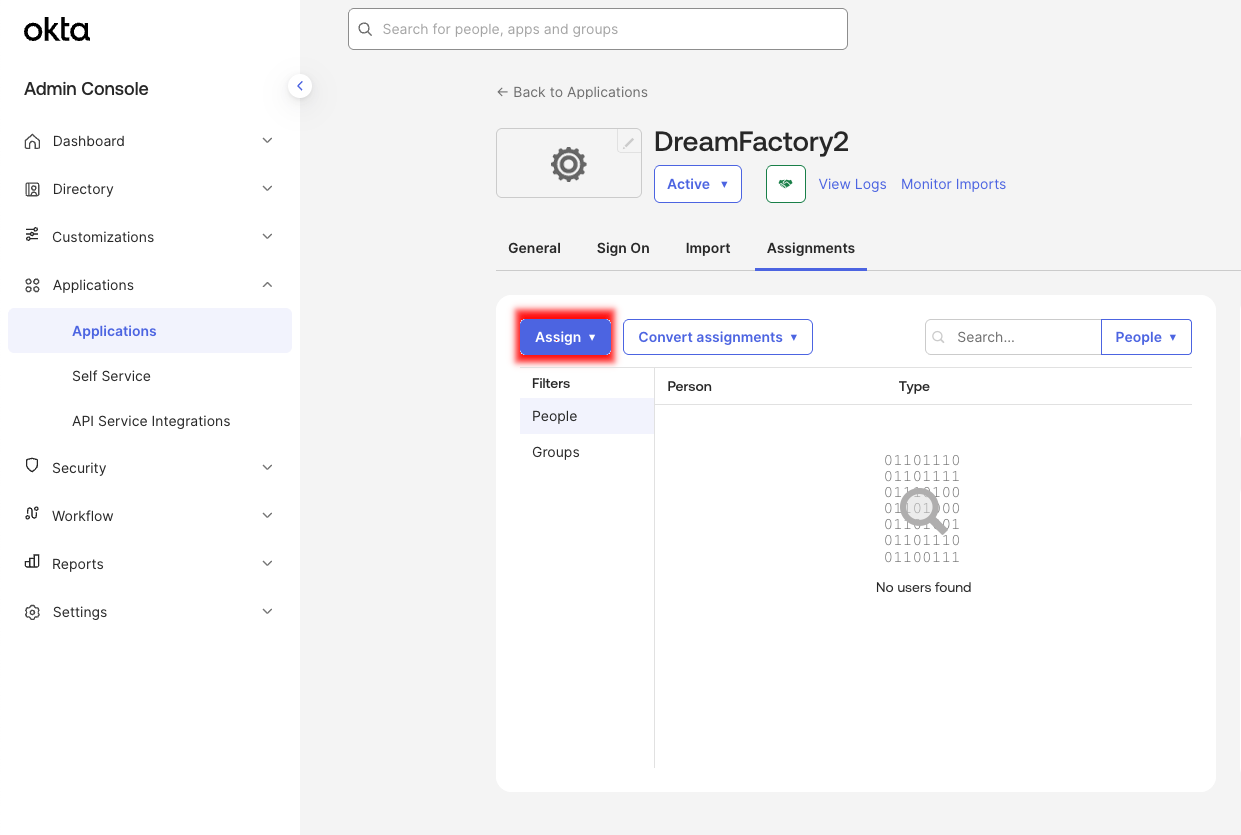Select Groups under Filters
Image resolution: width=1241 pixels, height=835 pixels.
(x=555, y=452)
